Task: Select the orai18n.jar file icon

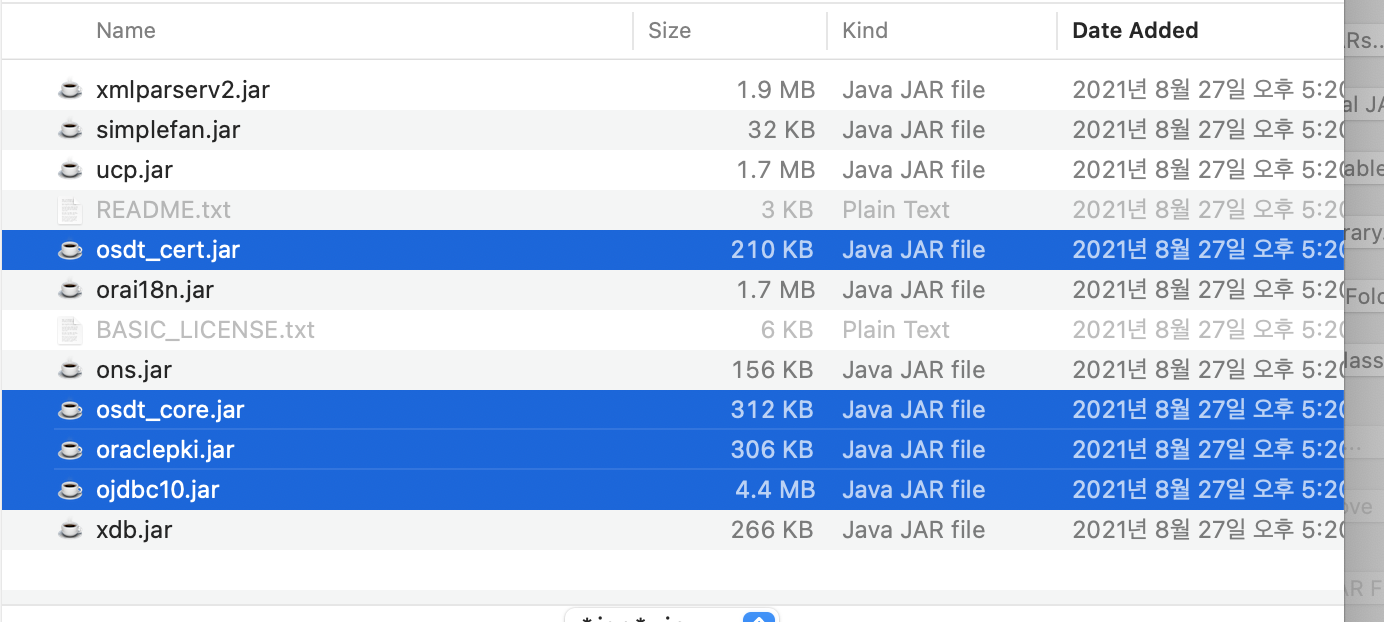Action: point(69,290)
